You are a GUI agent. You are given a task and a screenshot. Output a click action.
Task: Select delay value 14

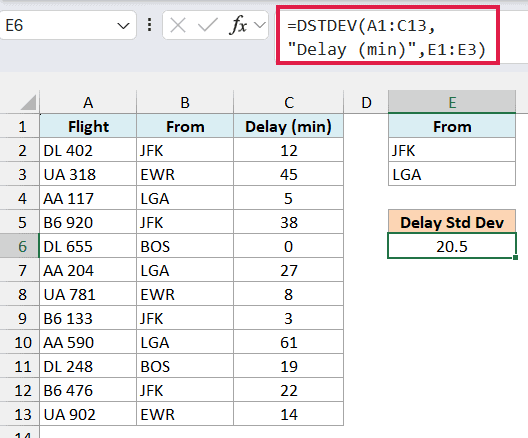click(289, 414)
